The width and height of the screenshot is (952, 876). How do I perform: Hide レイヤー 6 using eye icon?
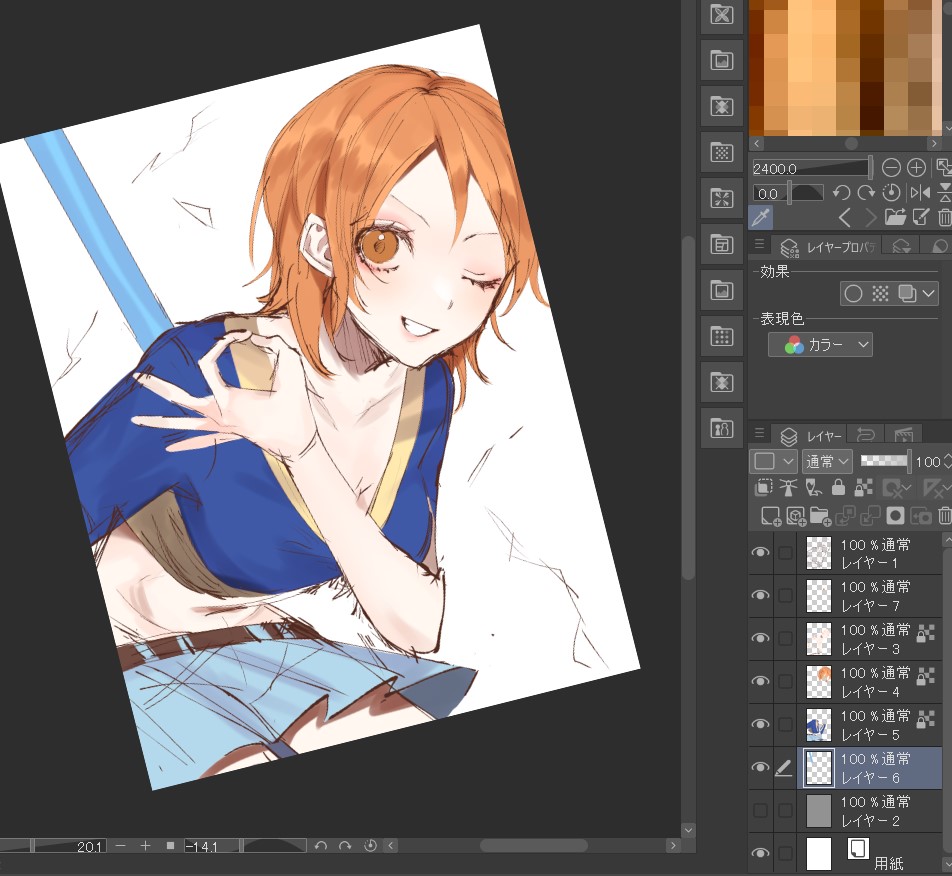(760, 767)
